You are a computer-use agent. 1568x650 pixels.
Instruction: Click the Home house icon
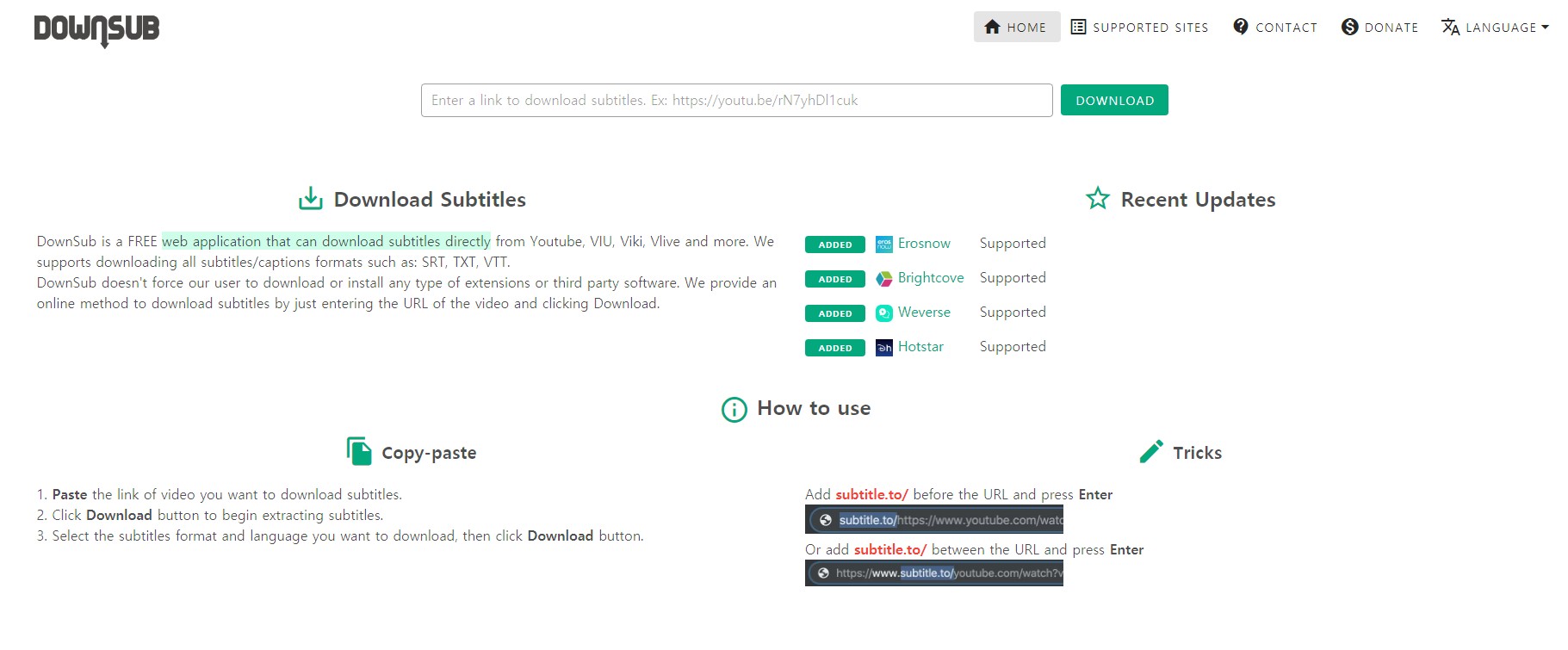[993, 27]
